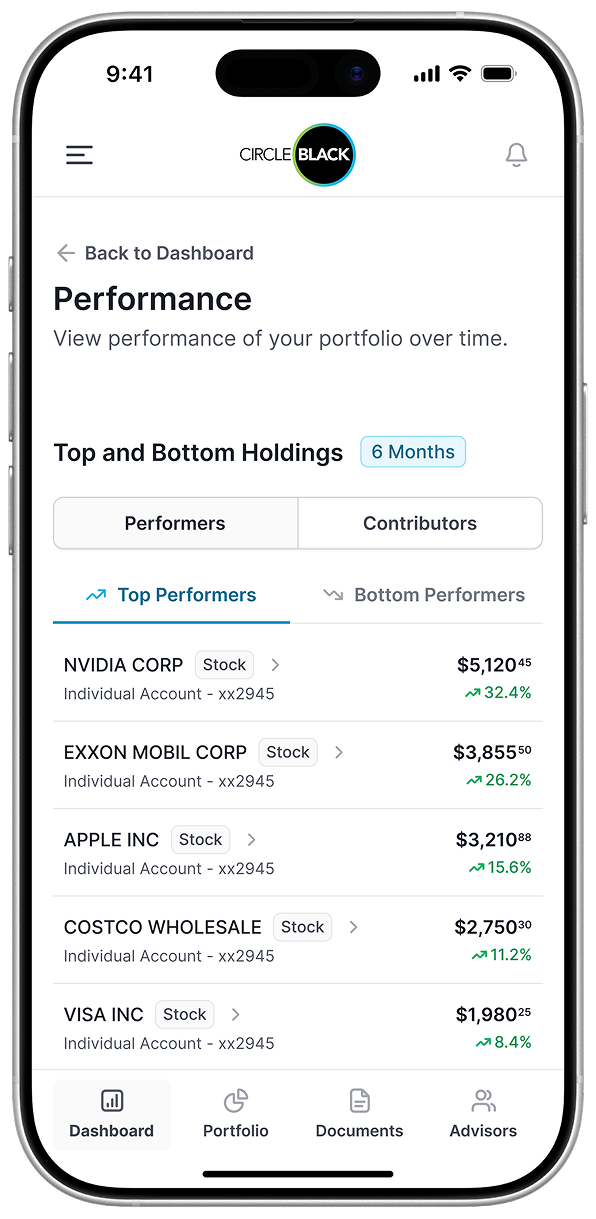Open the hamburger navigation menu

79,155
